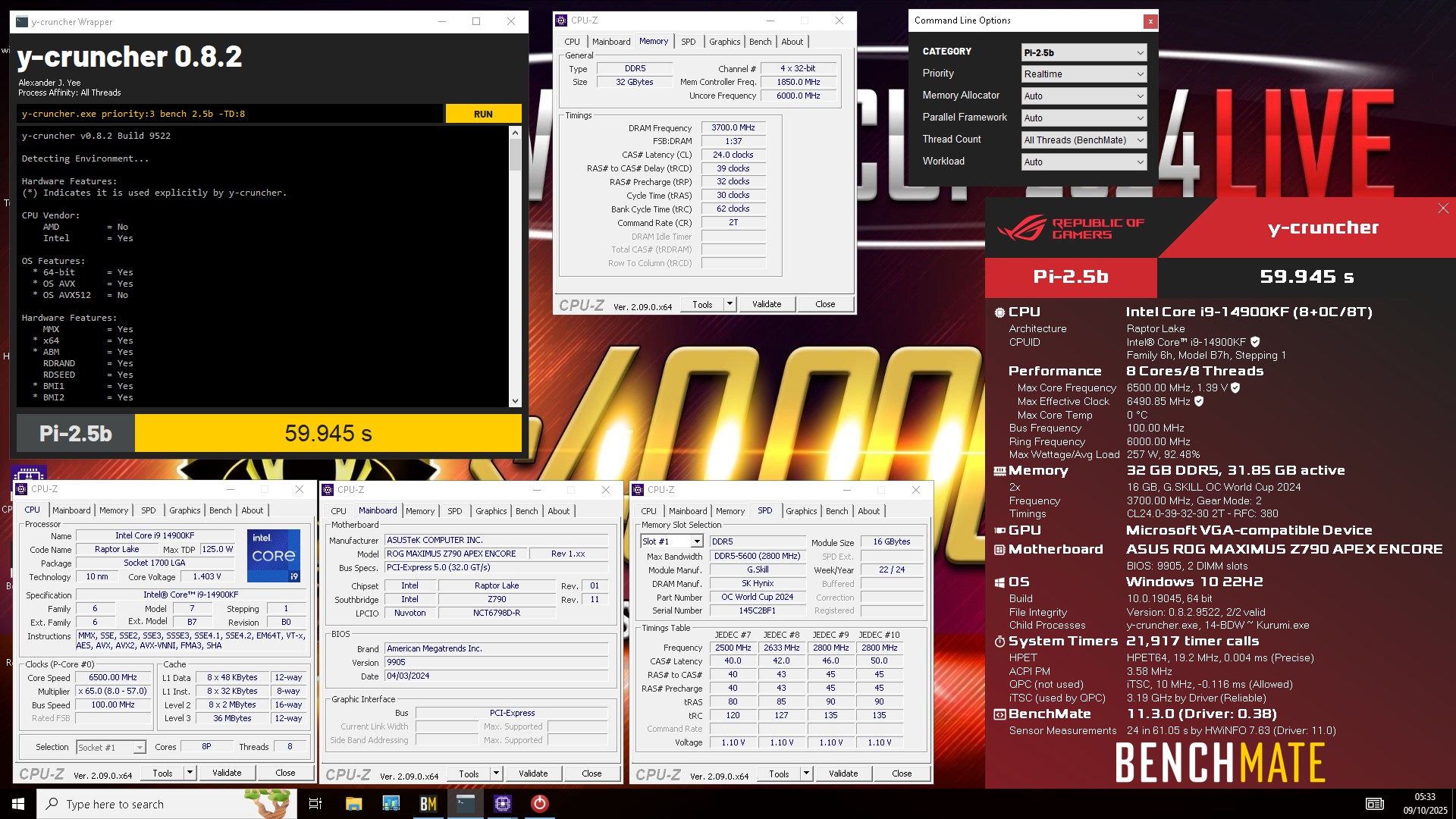Screen dimensions: 1456x819
Task: Expand Tools arrow in CPU-Z Memory window
Action: [730, 304]
